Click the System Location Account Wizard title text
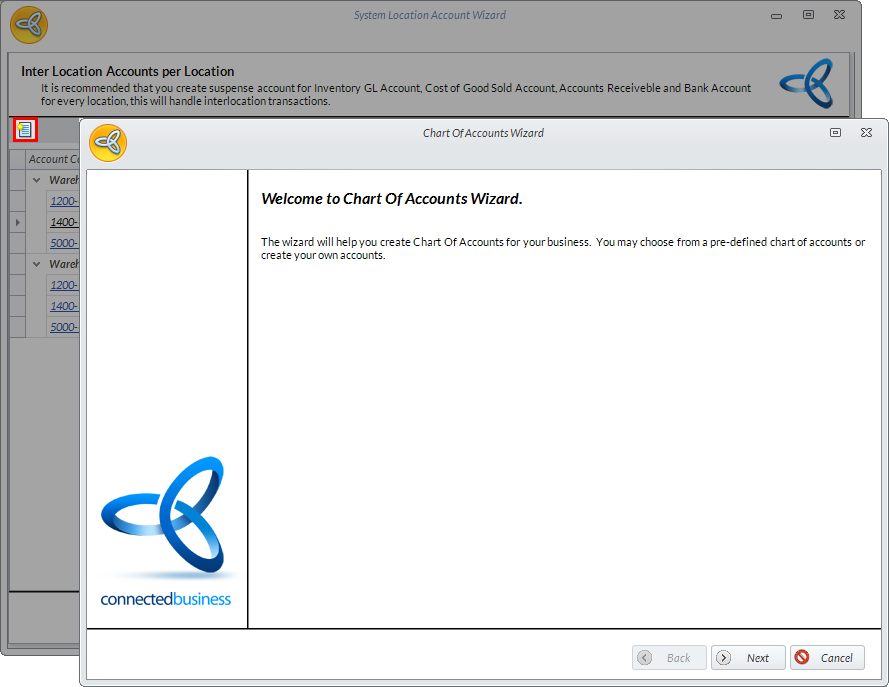Image resolution: width=889 pixels, height=687 pixels. (x=430, y=15)
